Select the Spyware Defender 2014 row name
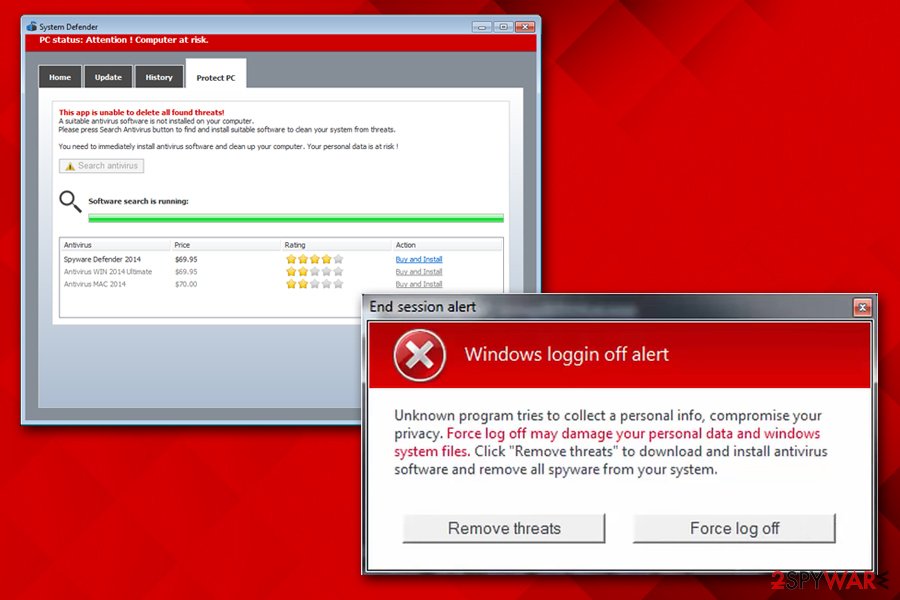 click(102, 260)
